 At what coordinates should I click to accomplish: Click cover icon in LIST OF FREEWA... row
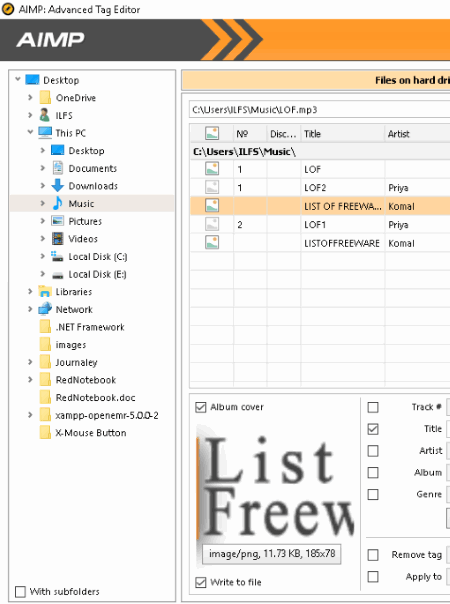click(212, 205)
